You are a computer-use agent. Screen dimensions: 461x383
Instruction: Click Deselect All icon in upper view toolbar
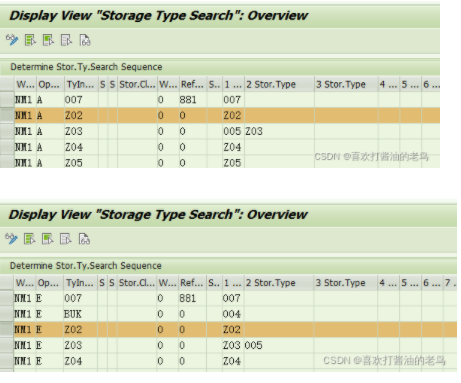tap(66, 40)
